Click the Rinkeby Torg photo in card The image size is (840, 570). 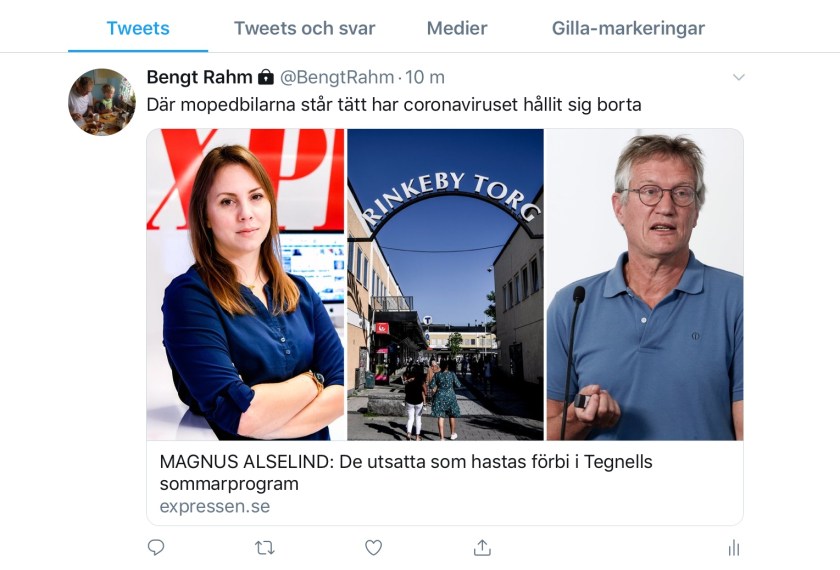pyautogui.click(x=445, y=284)
